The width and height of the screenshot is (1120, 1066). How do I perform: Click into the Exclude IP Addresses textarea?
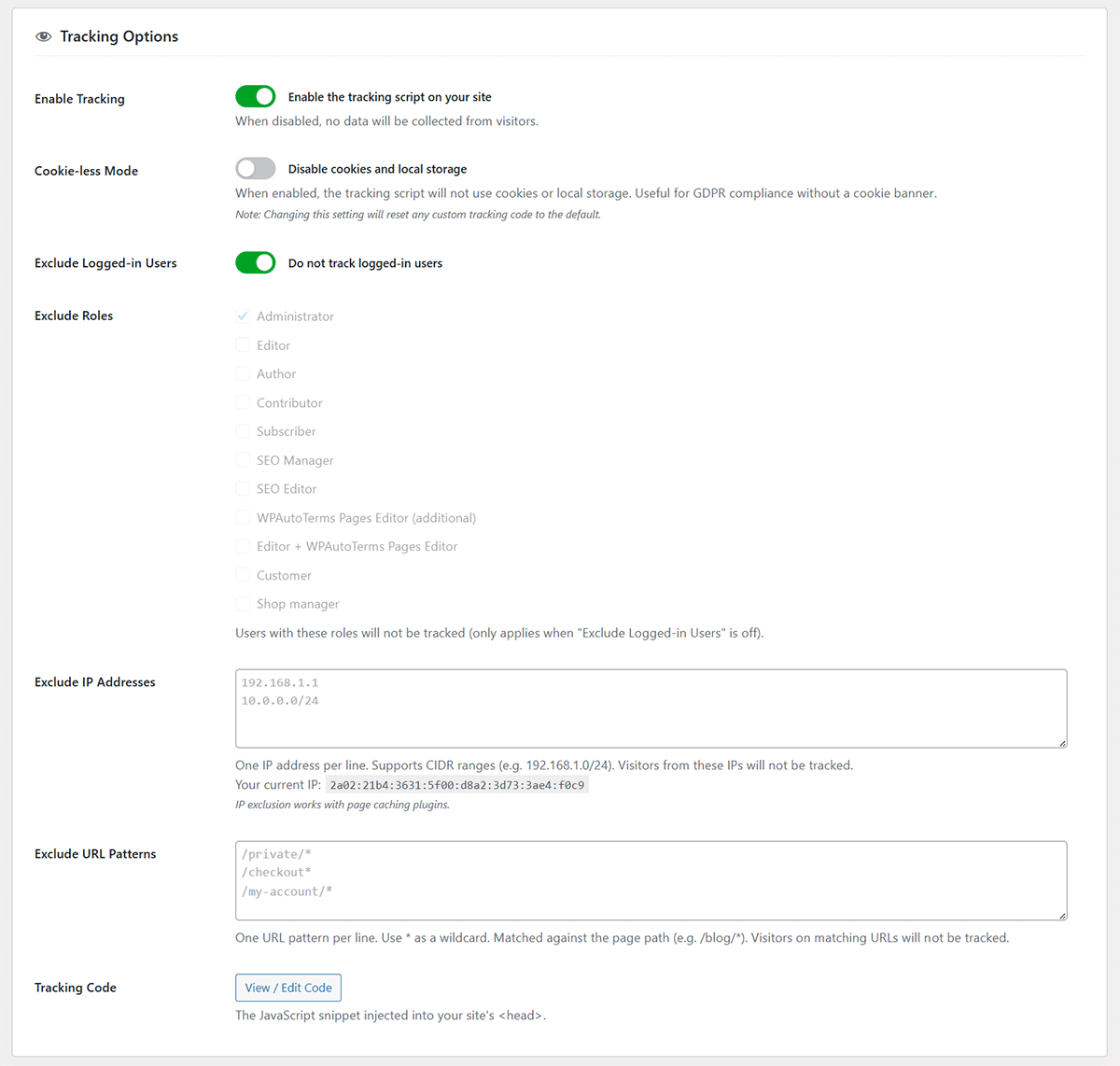point(651,708)
